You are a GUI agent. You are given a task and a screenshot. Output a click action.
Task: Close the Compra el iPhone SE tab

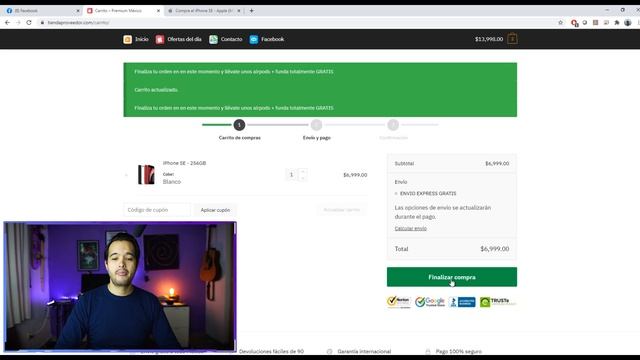[x=239, y=11]
